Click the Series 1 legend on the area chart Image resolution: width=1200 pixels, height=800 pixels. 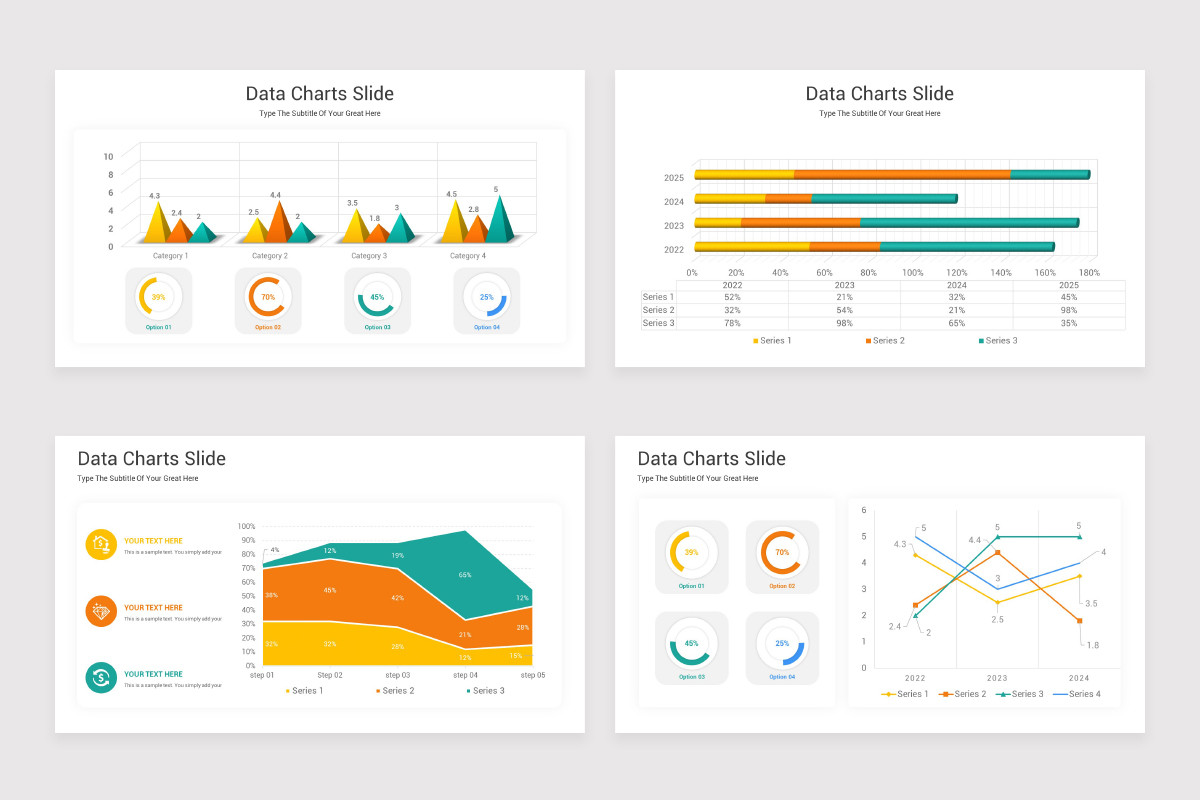pyautogui.click(x=288, y=690)
